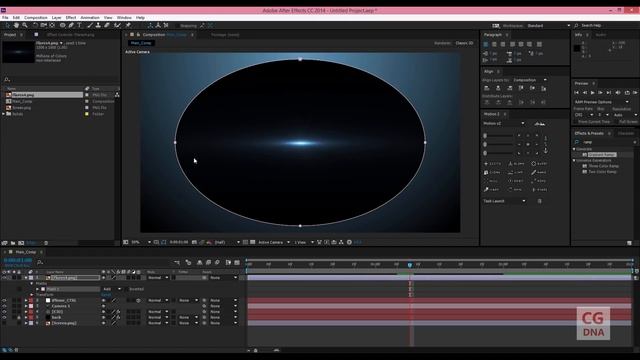
Task: Select the Zoom magnifier tool
Action: coord(25,25)
